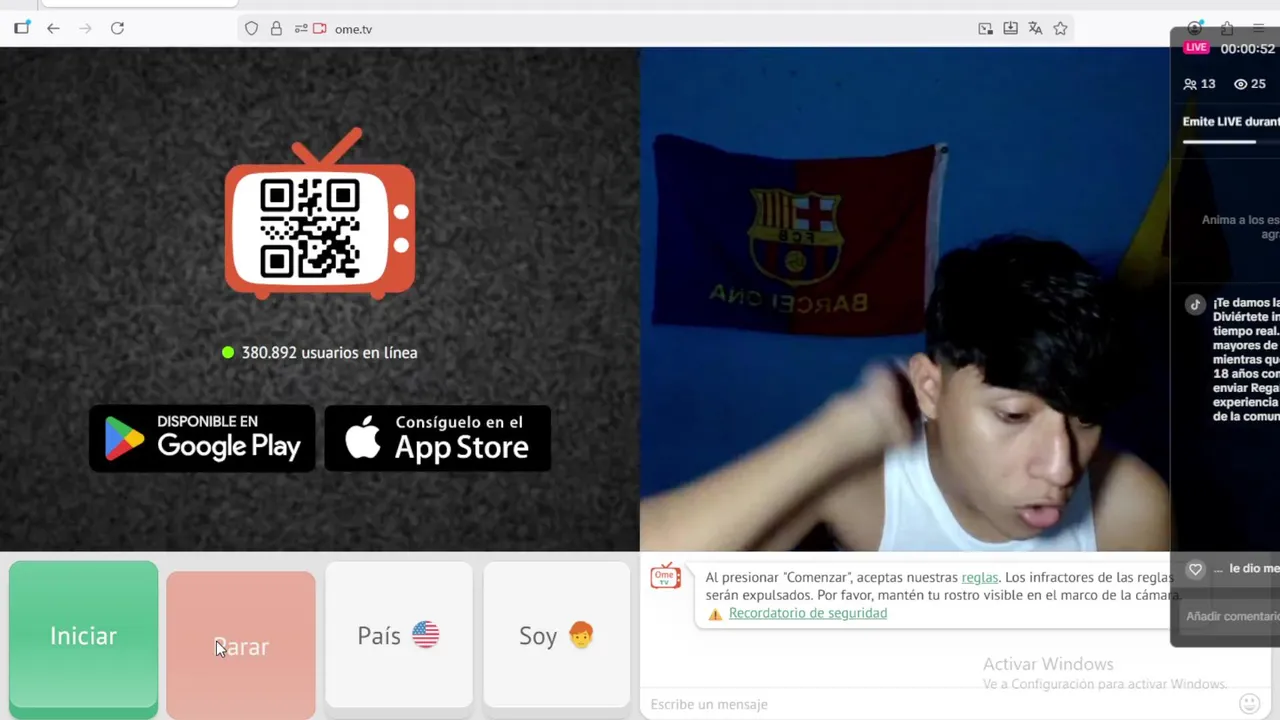Click the 25 viewers eye counter
The width and height of the screenshot is (1280, 720).
pyautogui.click(x=1250, y=84)
